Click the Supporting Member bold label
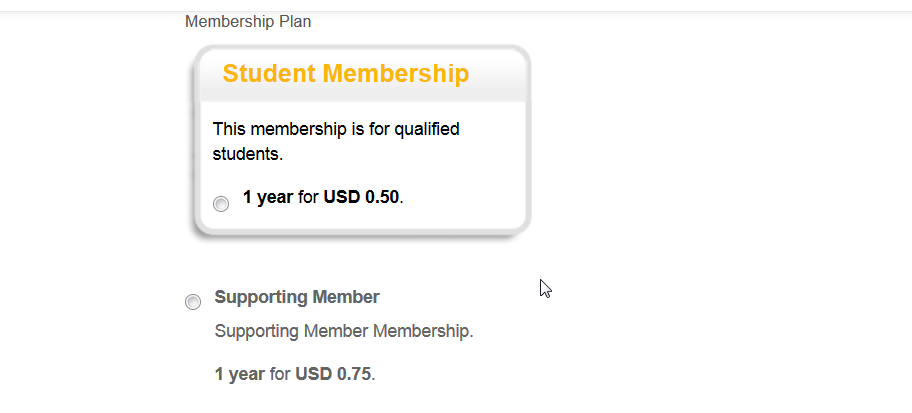Viewport: 912px width, 413px height. coord(297,297)
